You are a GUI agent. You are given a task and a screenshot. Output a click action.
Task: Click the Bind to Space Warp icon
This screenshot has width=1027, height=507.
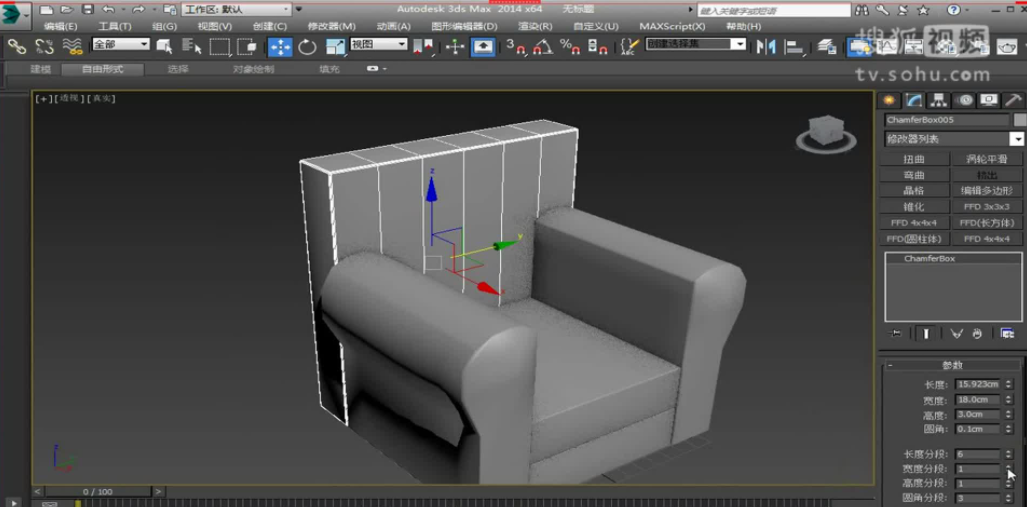[x=72, y=47]
